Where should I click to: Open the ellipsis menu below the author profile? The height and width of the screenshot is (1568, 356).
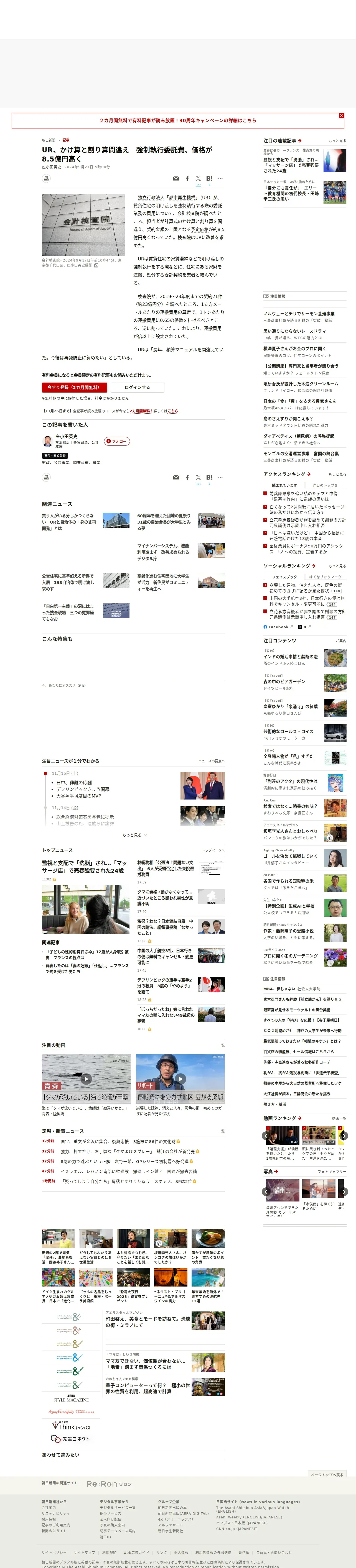(220, 477)
